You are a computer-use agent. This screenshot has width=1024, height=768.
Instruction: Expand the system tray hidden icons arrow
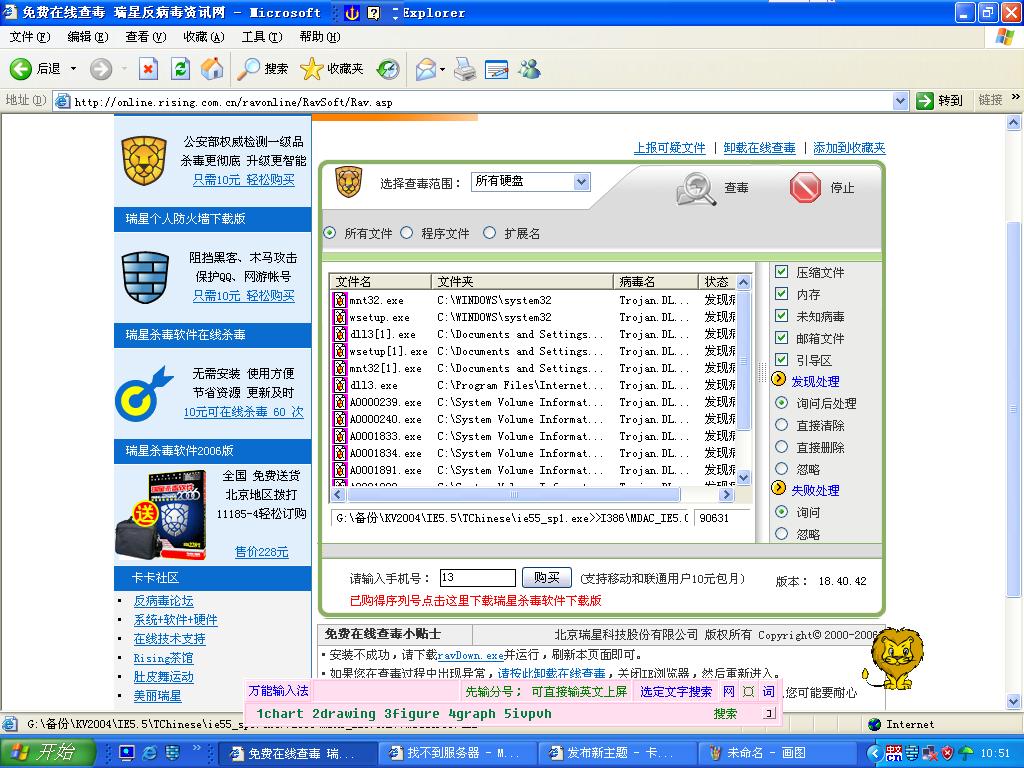[876, 753]
